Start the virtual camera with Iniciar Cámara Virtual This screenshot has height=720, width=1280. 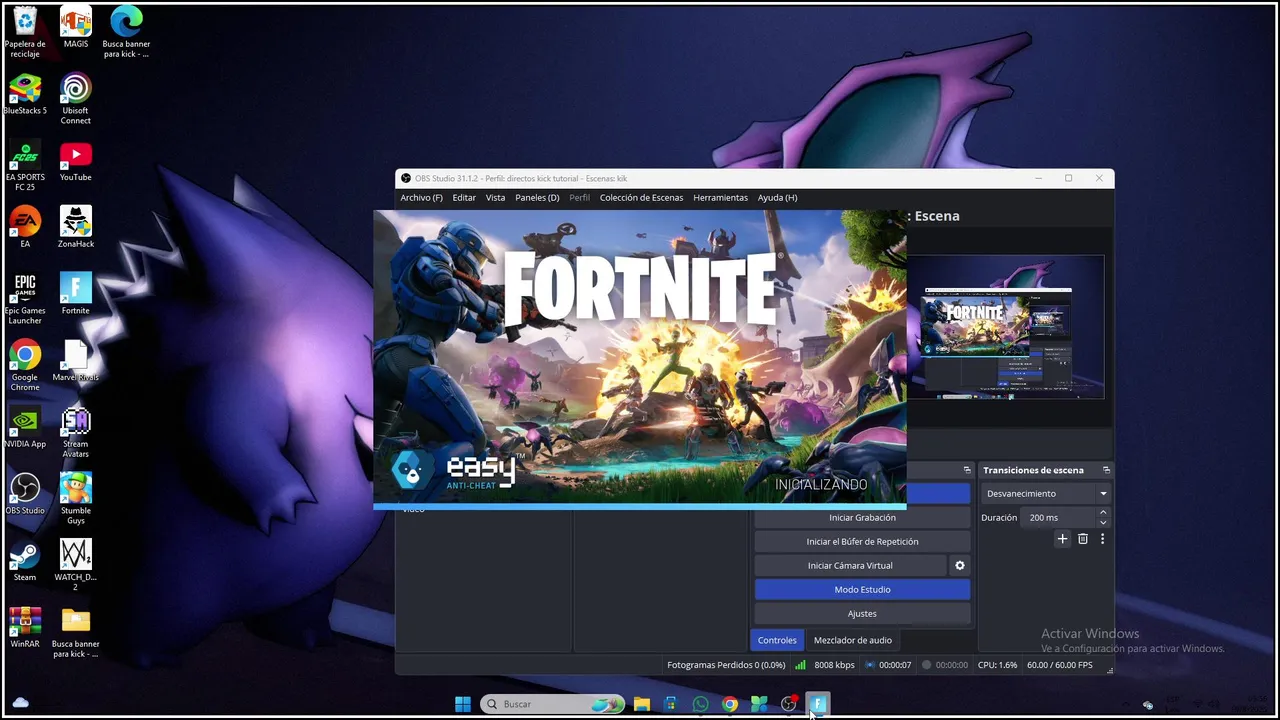point(850,565)
